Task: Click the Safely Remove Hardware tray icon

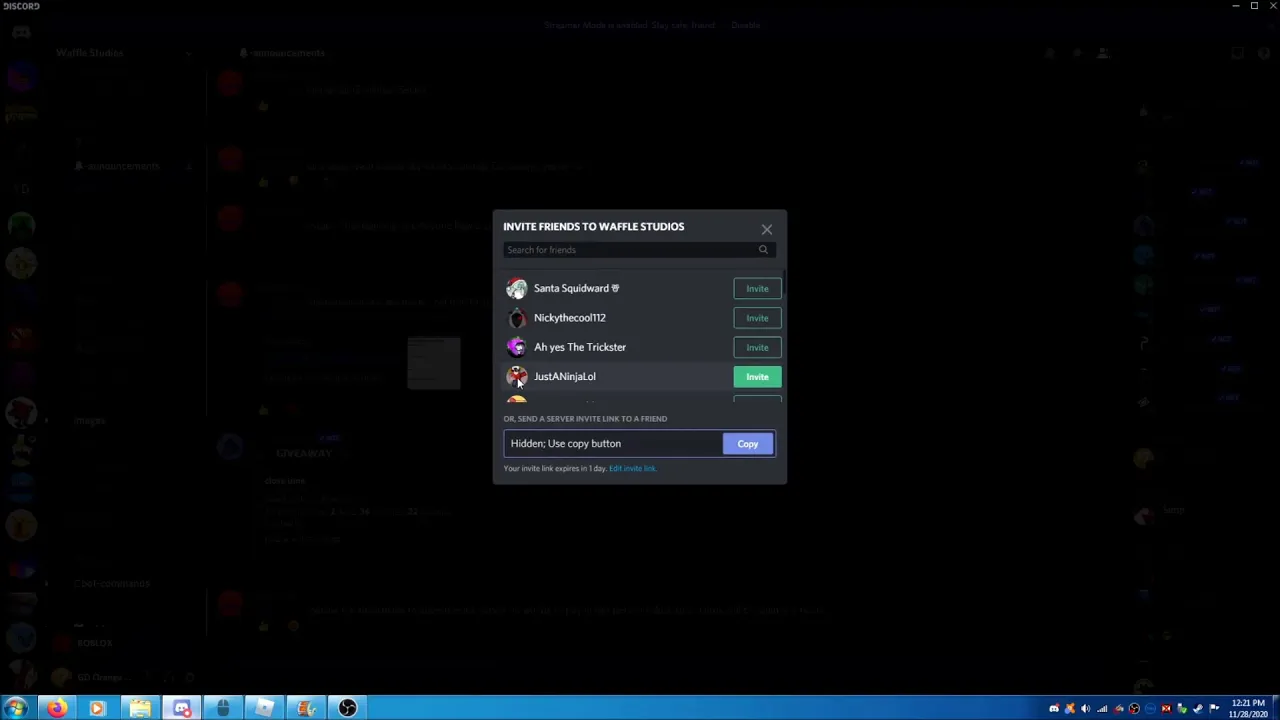Action: point(1182,709)
